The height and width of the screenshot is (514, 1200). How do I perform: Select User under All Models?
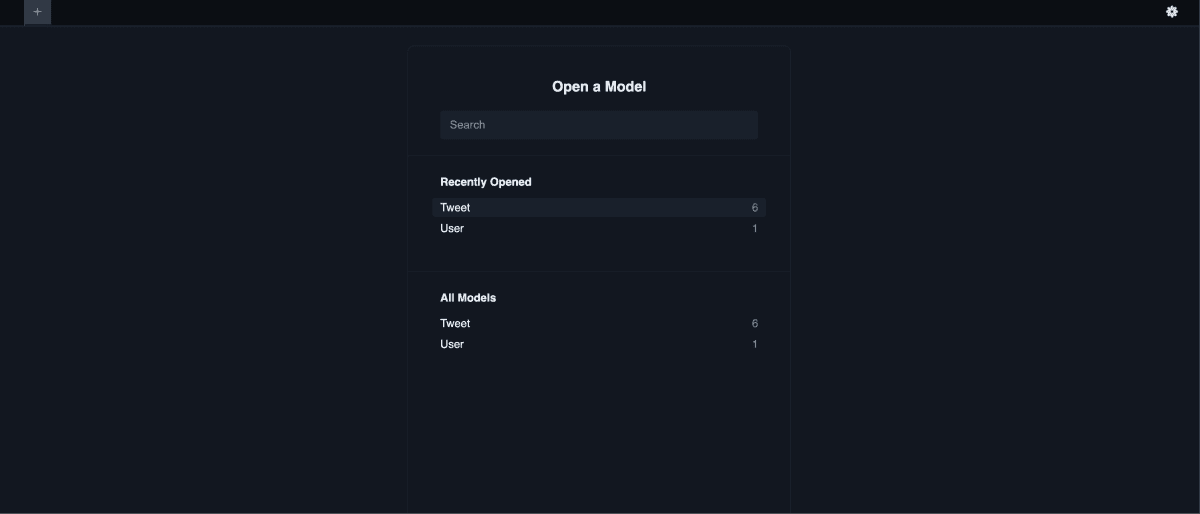[599, 345]
